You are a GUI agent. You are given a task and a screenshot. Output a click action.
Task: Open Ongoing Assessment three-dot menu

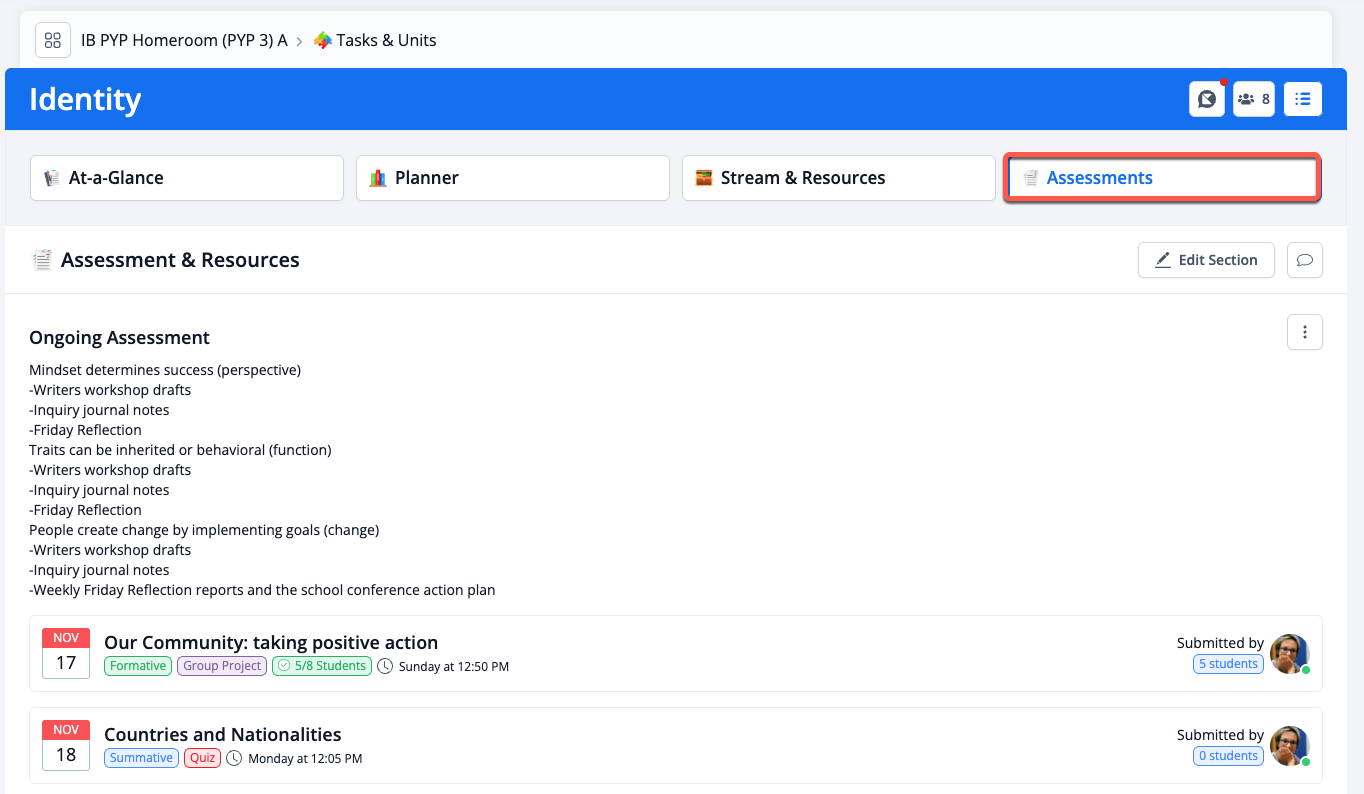(x=1304, y=332)
